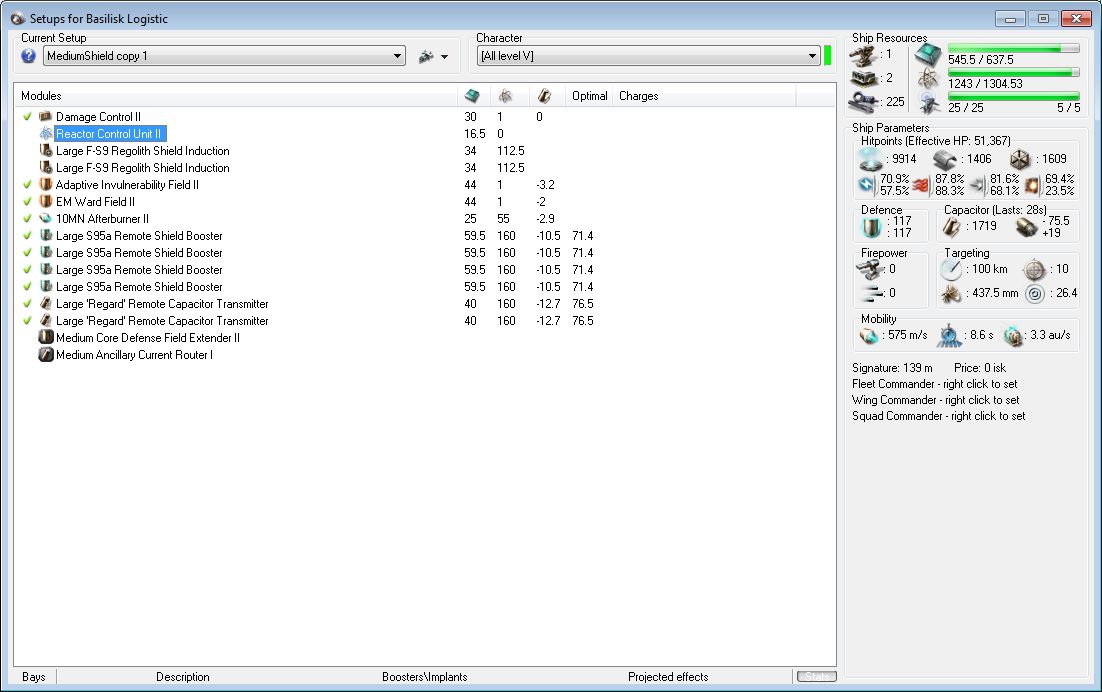Toggle the Damage Control II active checkmark
The image size is (1102, 692).
[x=27, y=117]
